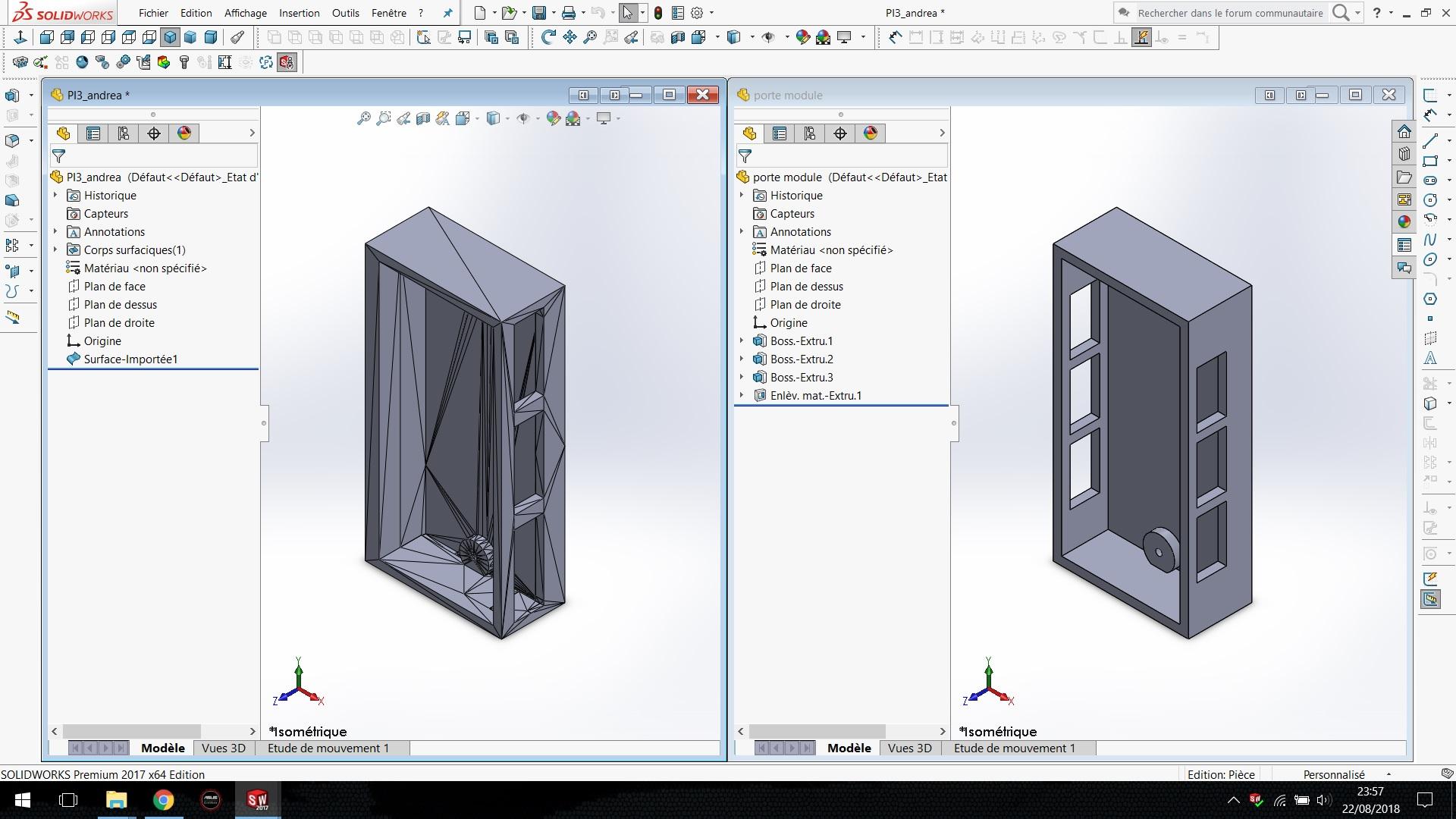This screenshot has height=819, width=1456.
Task: Toggle the pinned menu bar pushpin
Action: click(x=447, y=13)
